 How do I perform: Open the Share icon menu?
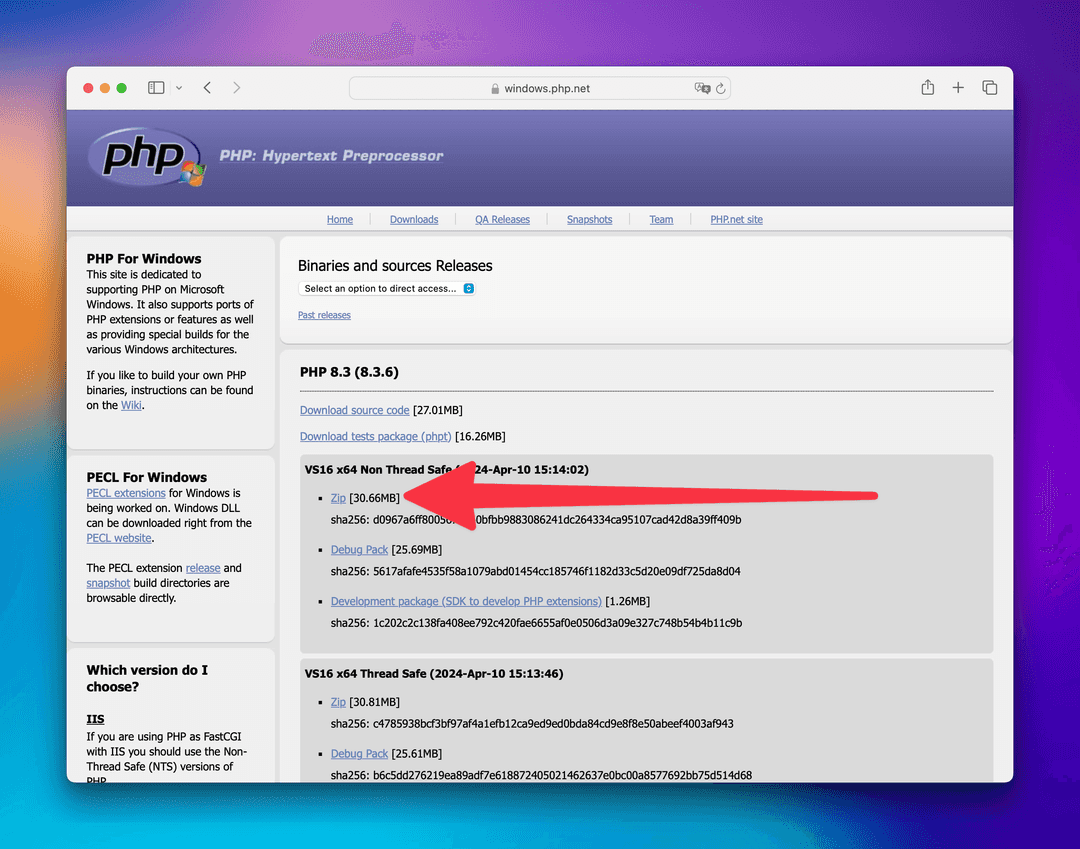(x=927, y=88)
